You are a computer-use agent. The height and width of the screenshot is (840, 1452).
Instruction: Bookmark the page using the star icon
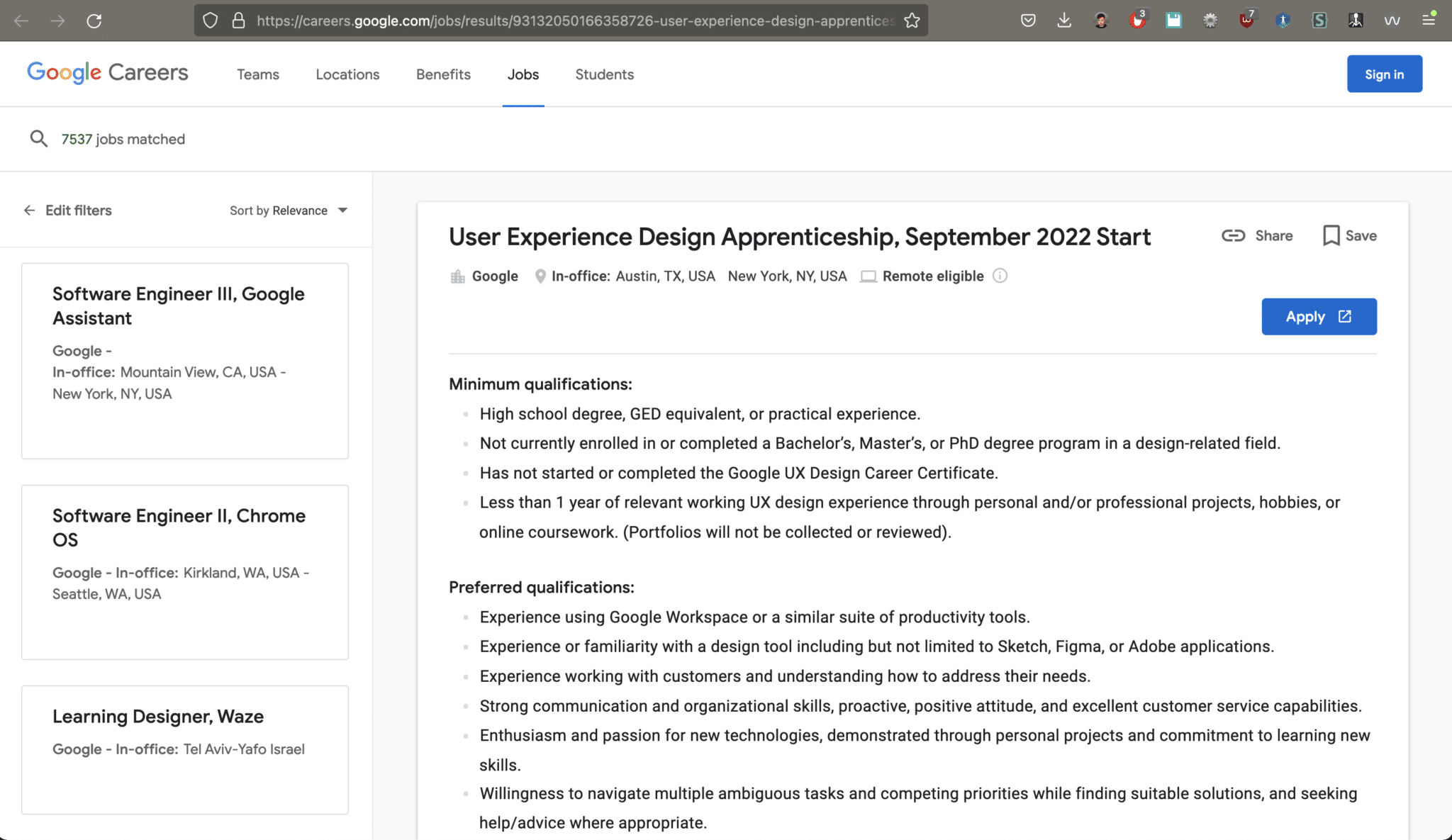(910, 21)
